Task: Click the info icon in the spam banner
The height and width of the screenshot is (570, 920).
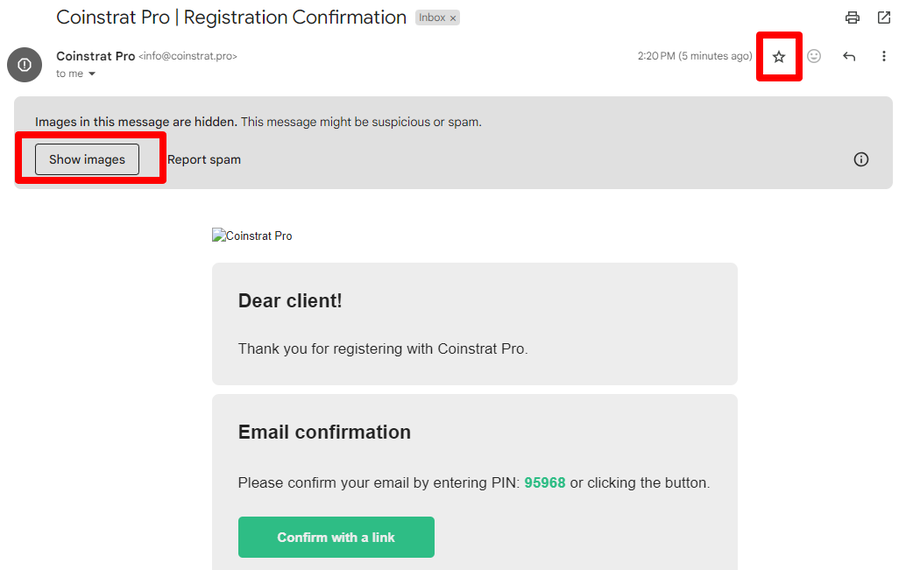Action: tap(861, 160)
